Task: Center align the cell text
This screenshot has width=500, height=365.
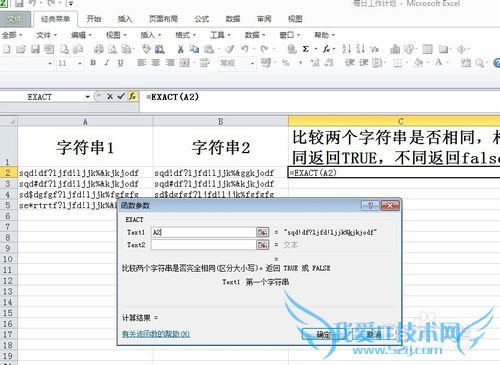Action: [x=156, y=63]
